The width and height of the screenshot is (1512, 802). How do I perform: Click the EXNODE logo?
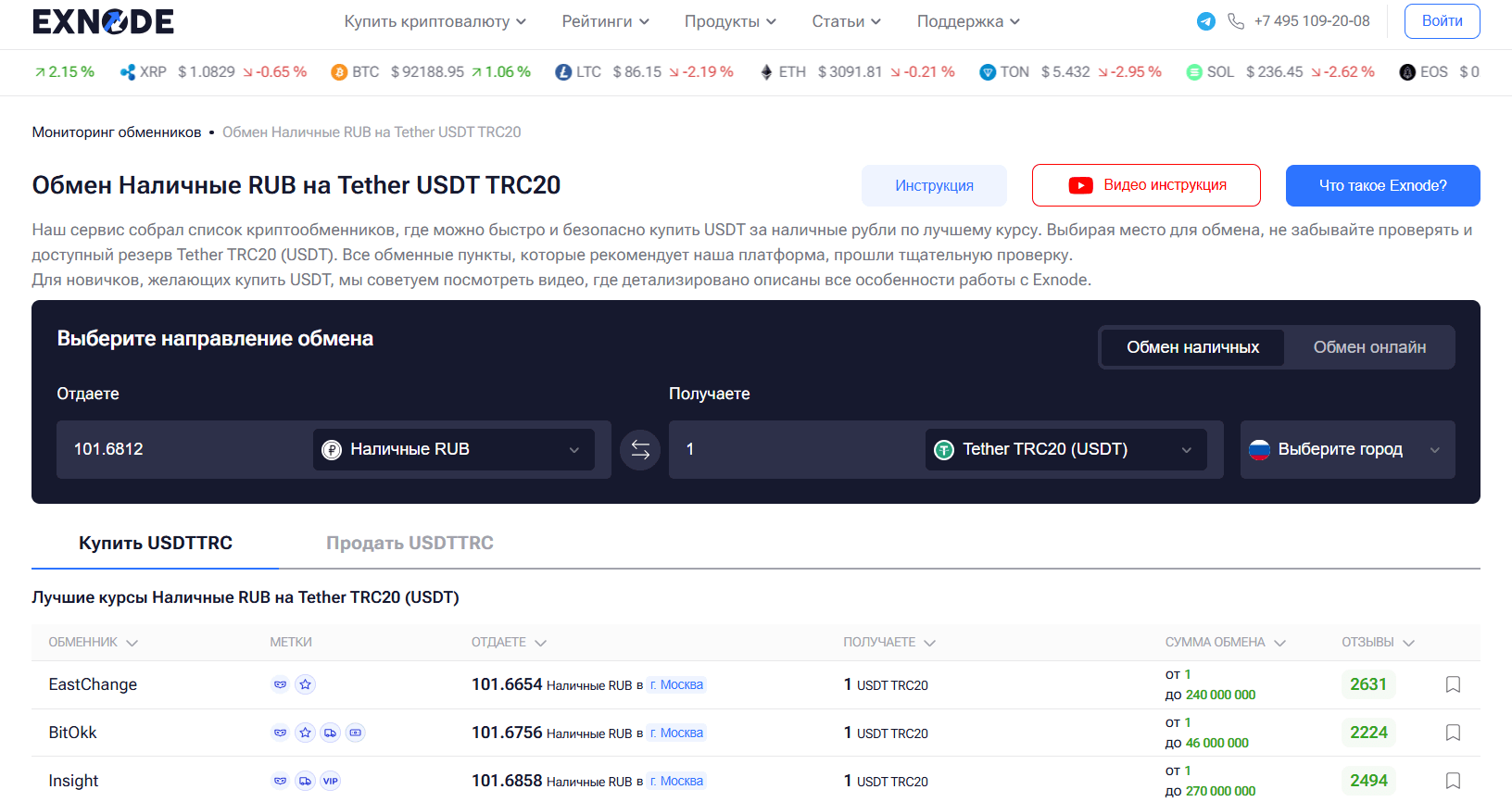103,21
